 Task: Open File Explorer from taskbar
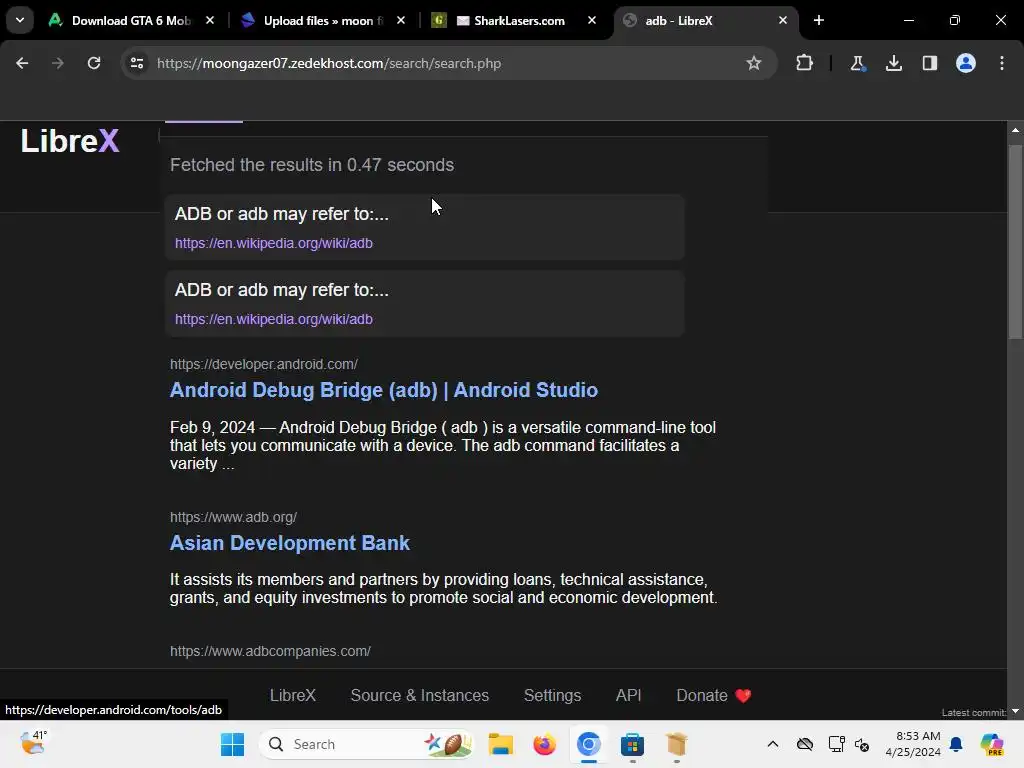click(500, 744)
